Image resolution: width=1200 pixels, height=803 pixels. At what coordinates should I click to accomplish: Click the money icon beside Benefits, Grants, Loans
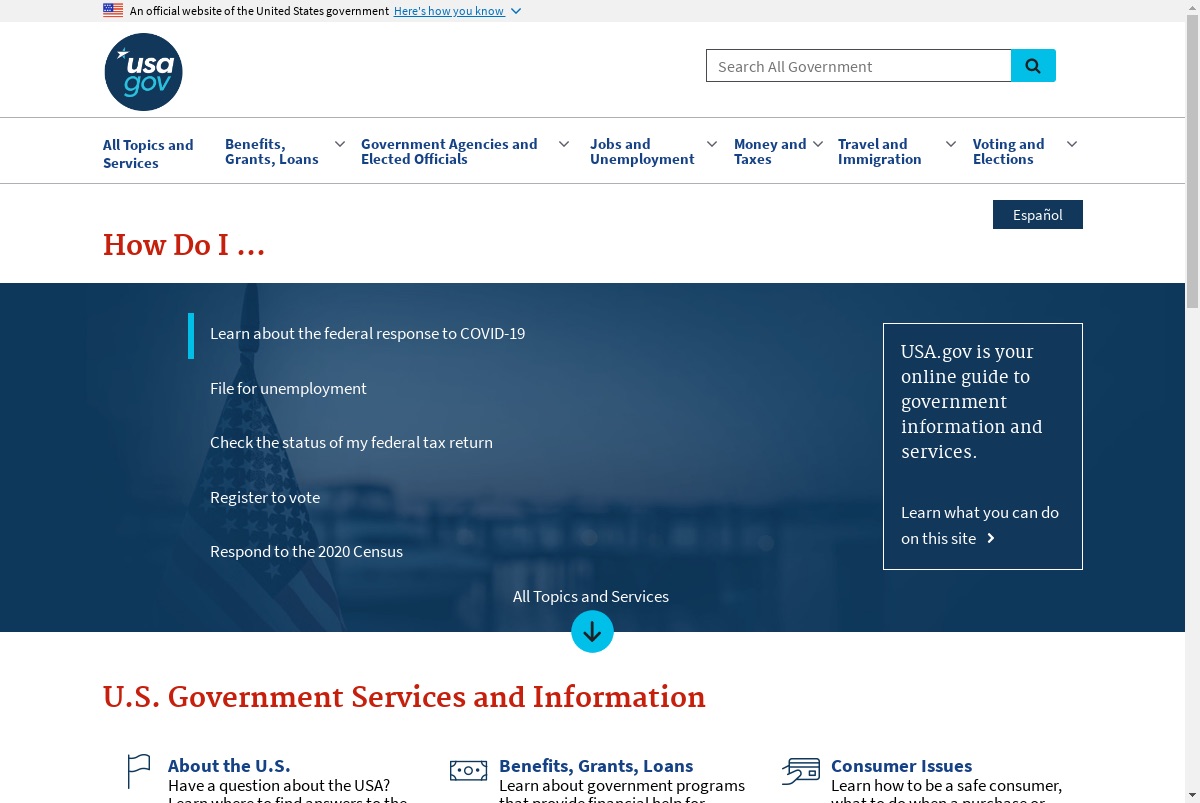pyautogui.click(x=468, y=770)
